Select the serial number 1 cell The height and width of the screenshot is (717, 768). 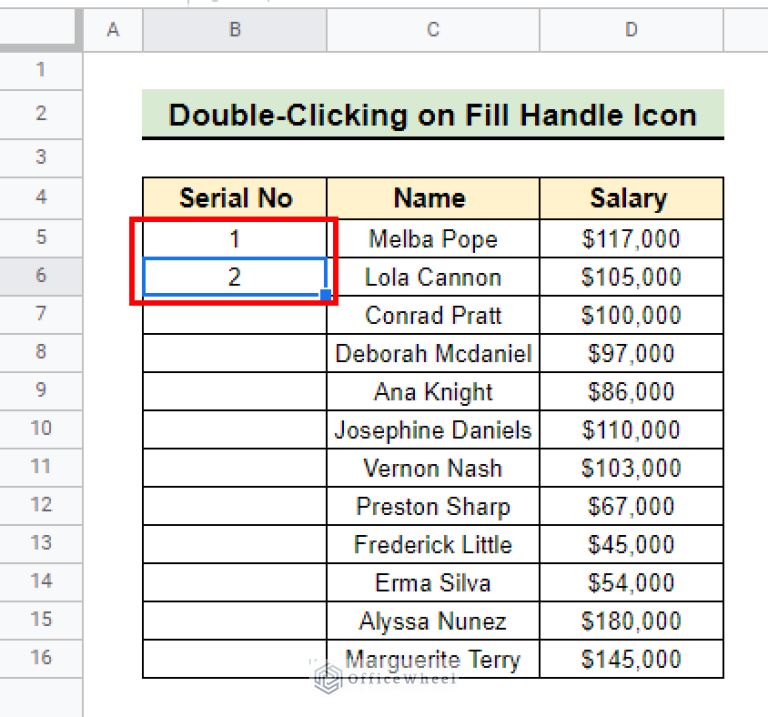pos(234,239)
